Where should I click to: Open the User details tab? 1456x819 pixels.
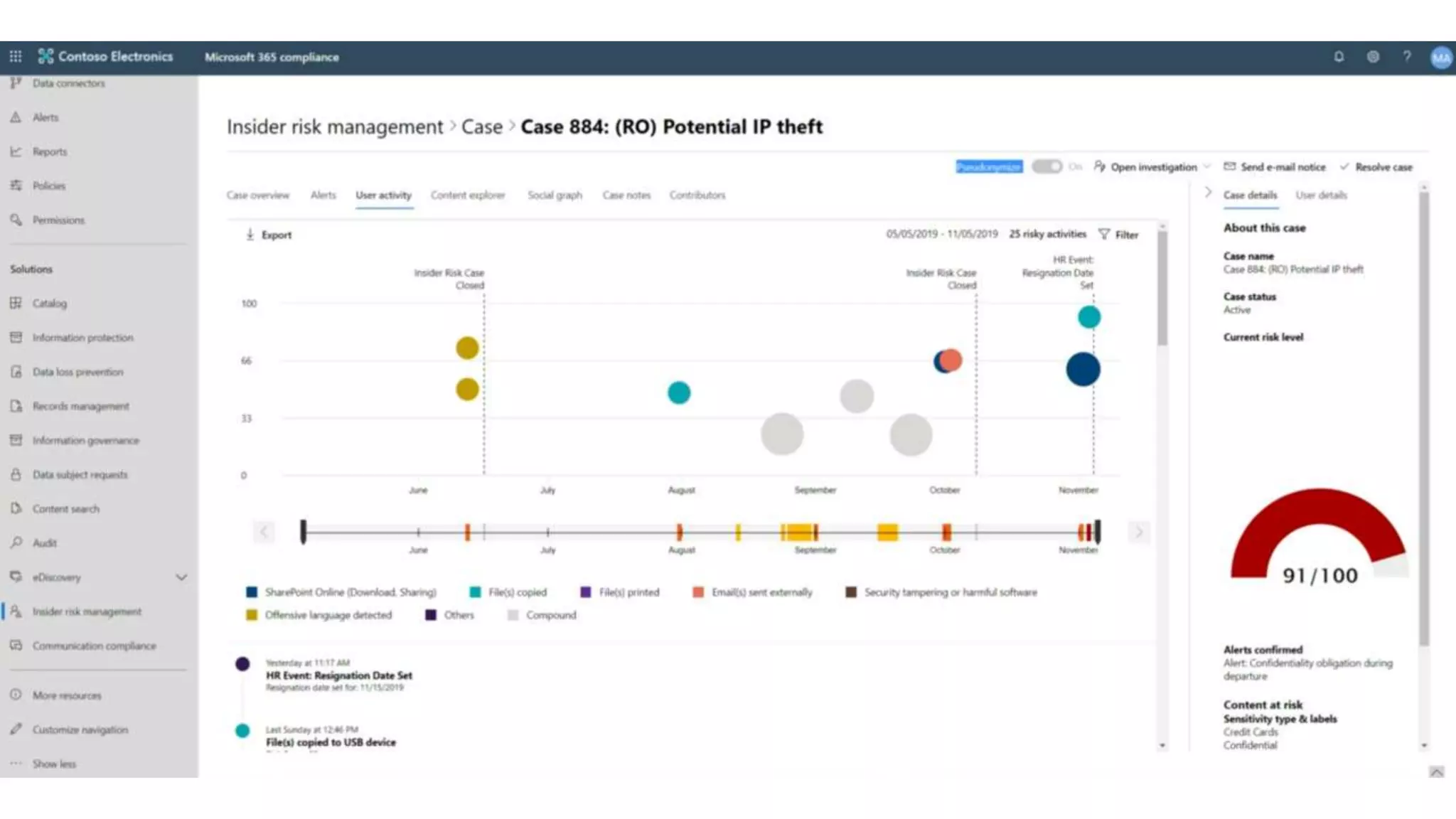tap(1320, 195)
